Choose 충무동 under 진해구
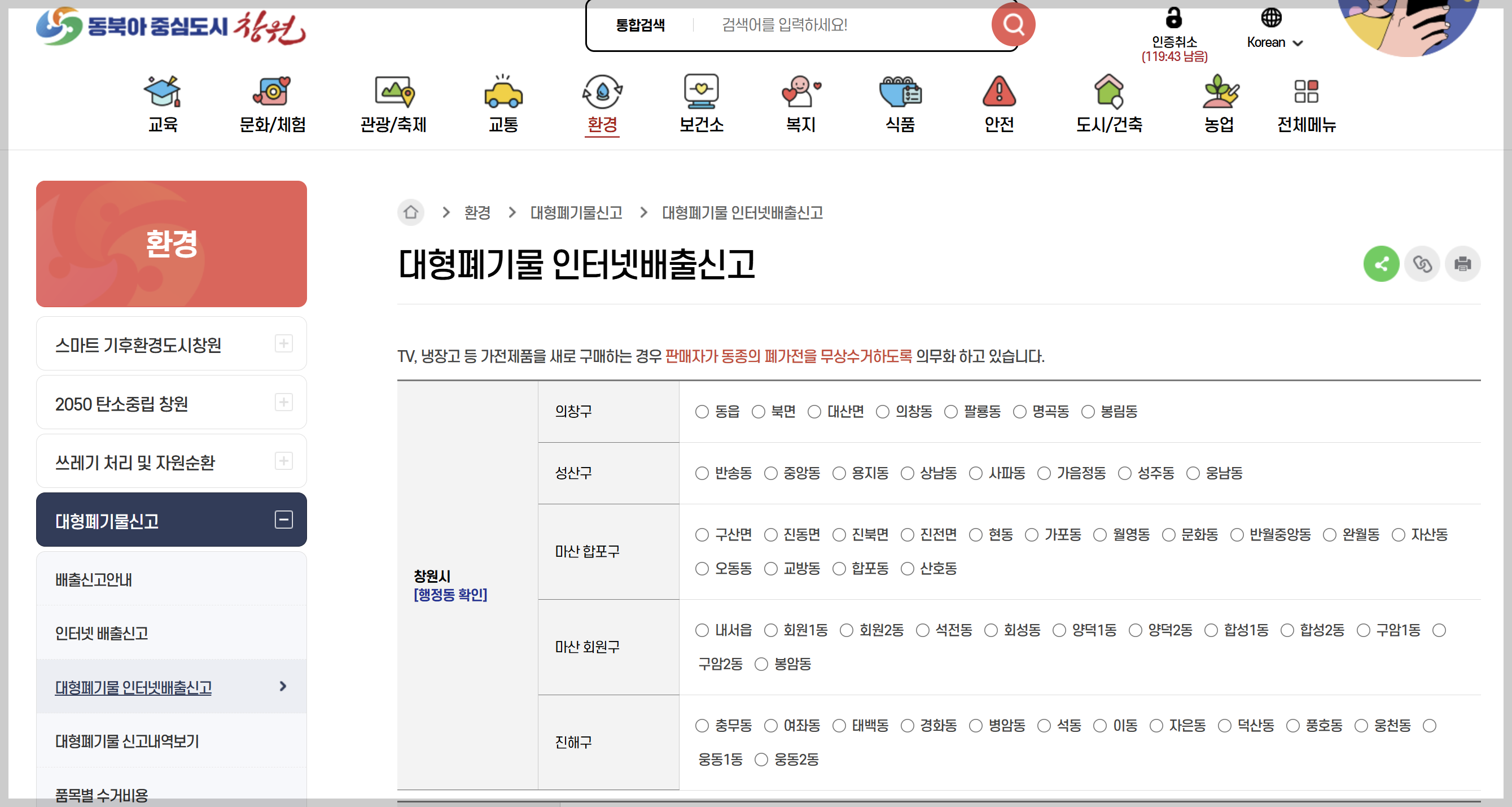The width and height of the screenshot is (1512, 807). (x=702, y=726)
